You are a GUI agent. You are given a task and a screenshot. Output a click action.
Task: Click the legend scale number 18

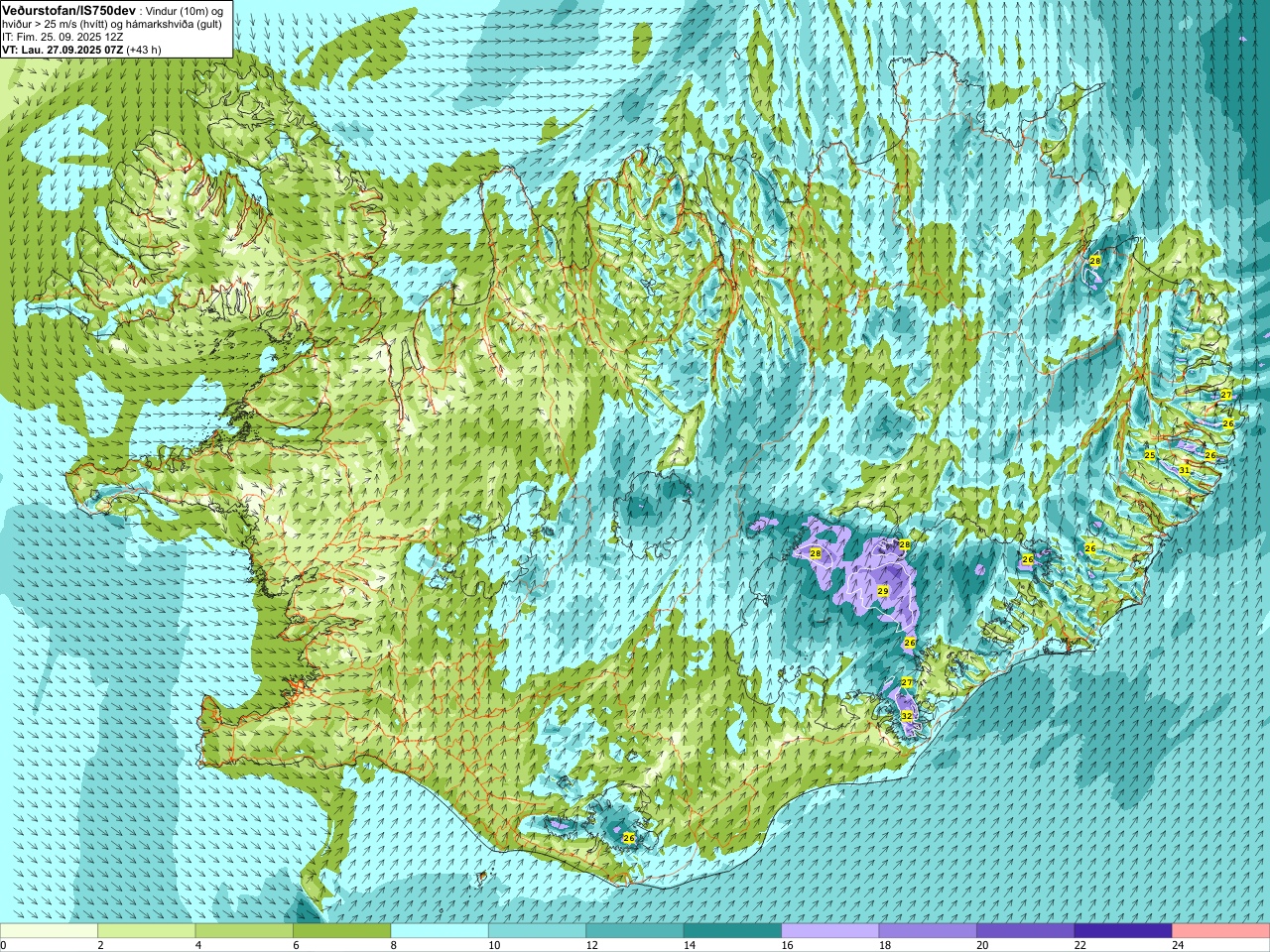(885, 946)
